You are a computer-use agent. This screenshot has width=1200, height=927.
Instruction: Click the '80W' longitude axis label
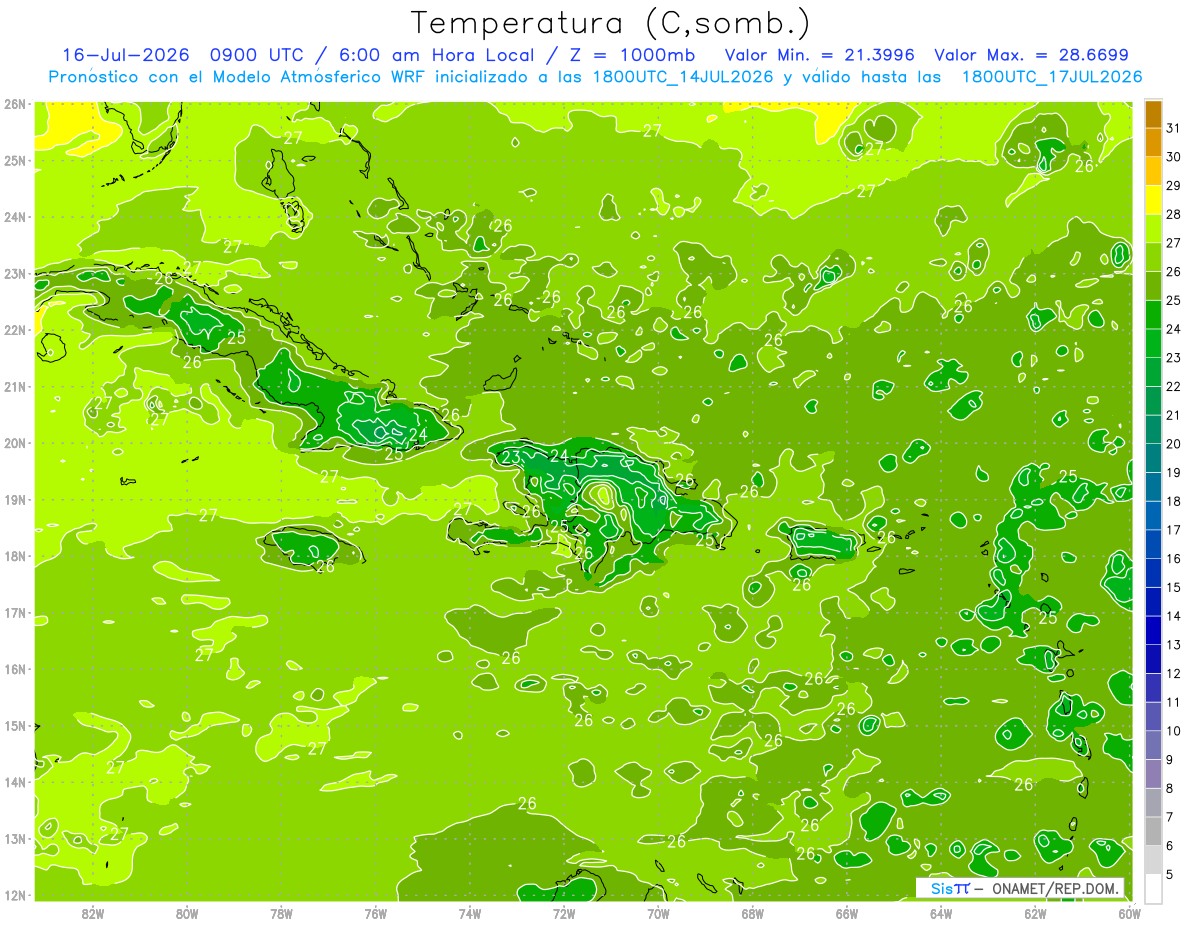tap(187, 913)
